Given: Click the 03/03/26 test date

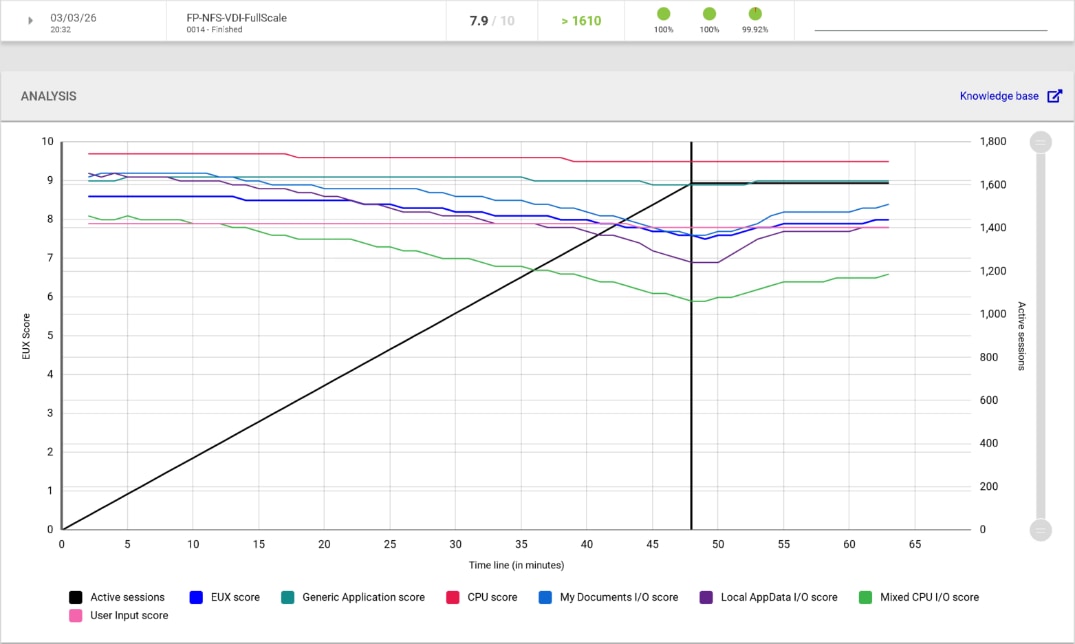Looking at the screenshot, I should click(73, 18).
